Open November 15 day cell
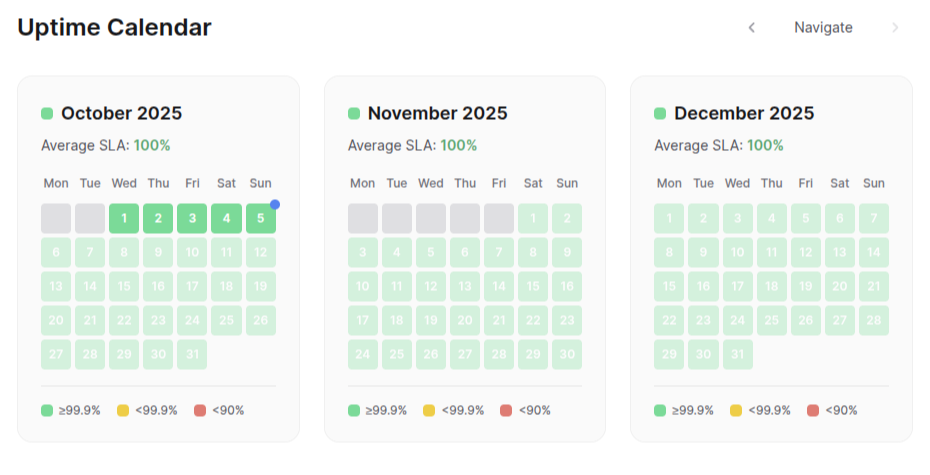The width and height of the screenshot is (930, 475). point(533,286)
